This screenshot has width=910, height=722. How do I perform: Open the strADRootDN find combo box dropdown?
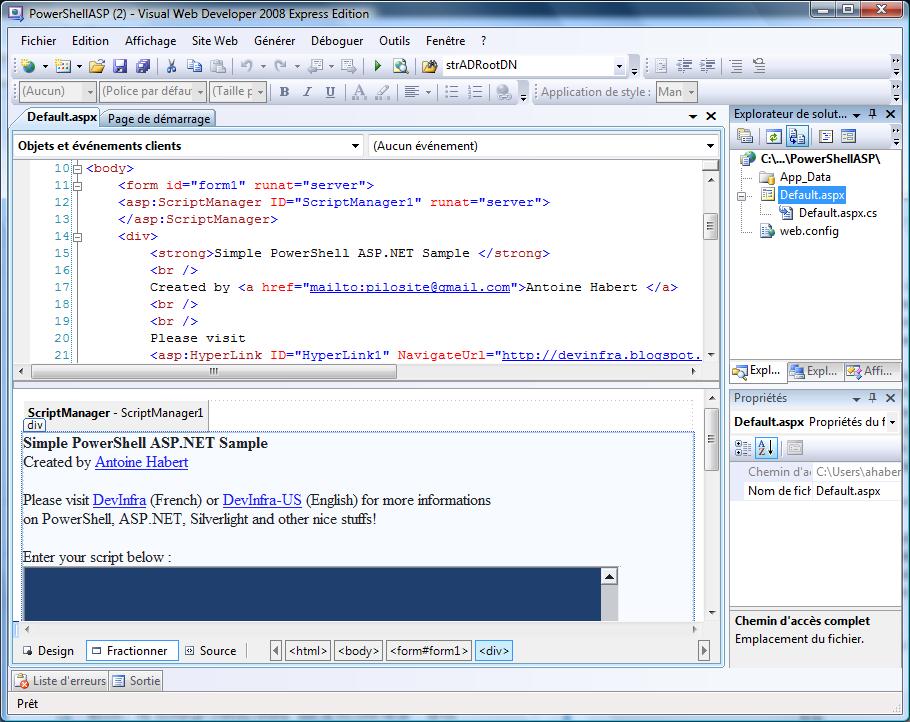click(619, 66)
